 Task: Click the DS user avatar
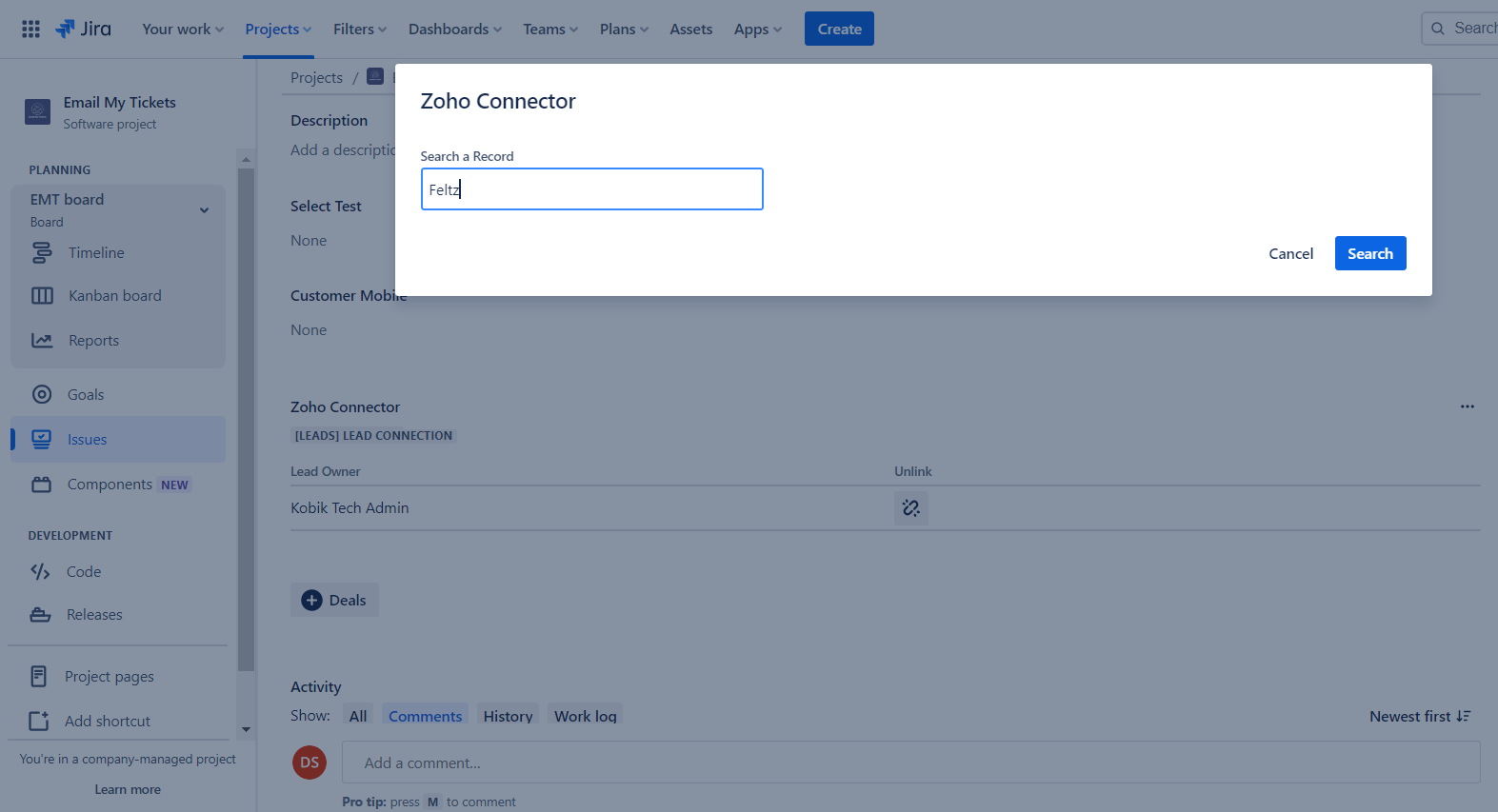point(310,762)
